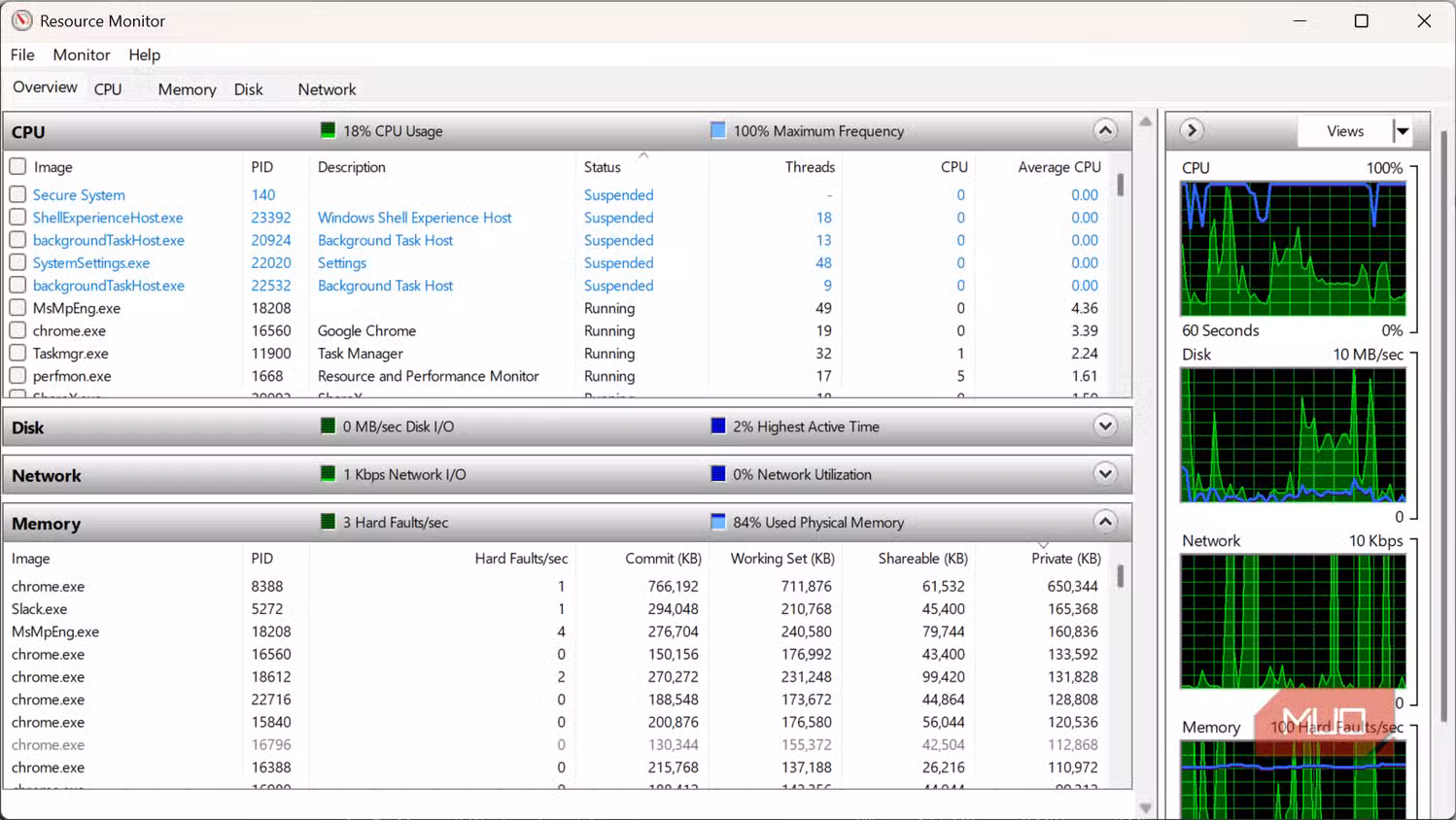Collapse the Memory section chevron

pos(1105,522)
